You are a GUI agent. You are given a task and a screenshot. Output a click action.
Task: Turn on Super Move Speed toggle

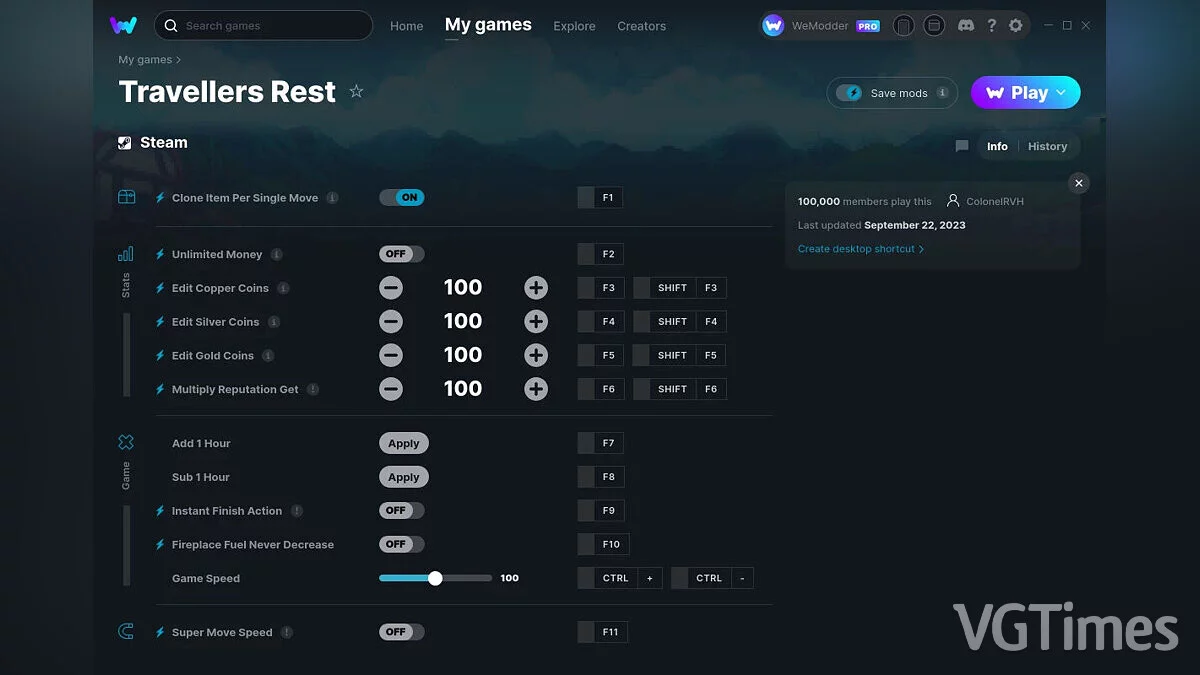click(x=402, y=632)
